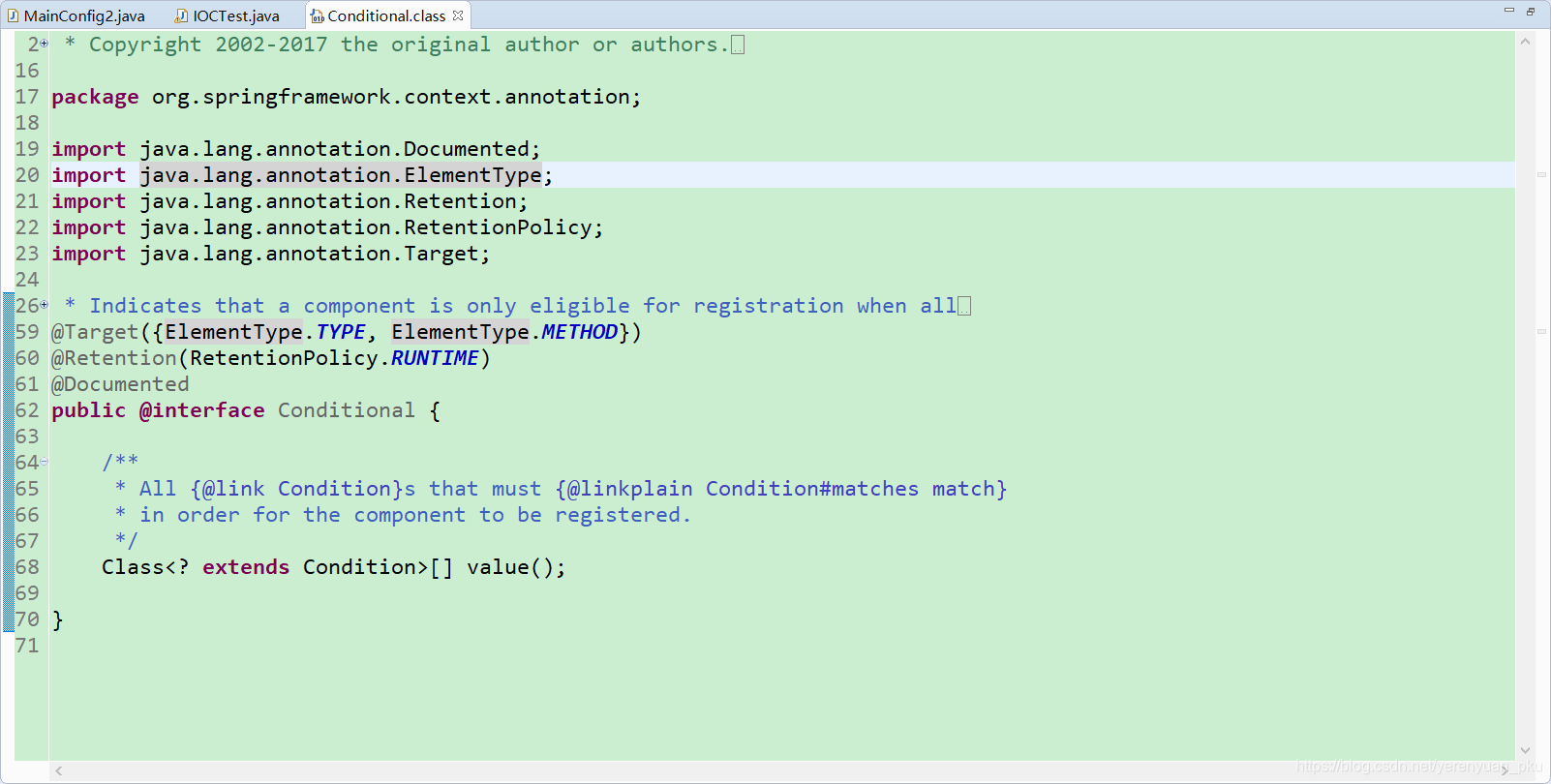Viewport: 1551px width, 784px height.
Task: Click line number 20 in the gutter
Action: coord(27,175)
